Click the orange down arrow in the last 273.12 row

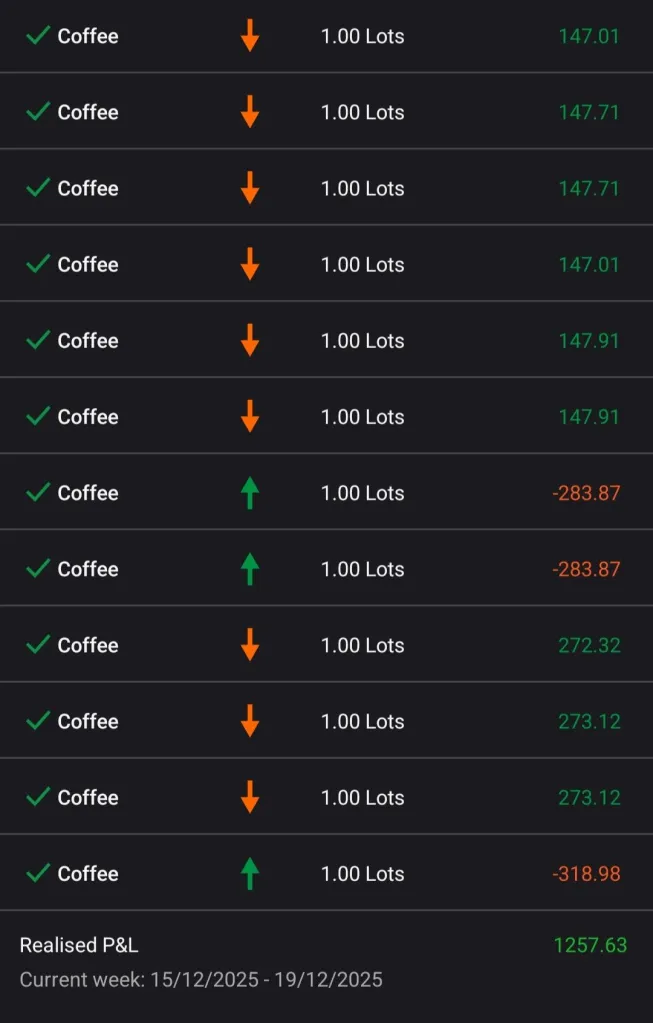click(x=250, y=798)
